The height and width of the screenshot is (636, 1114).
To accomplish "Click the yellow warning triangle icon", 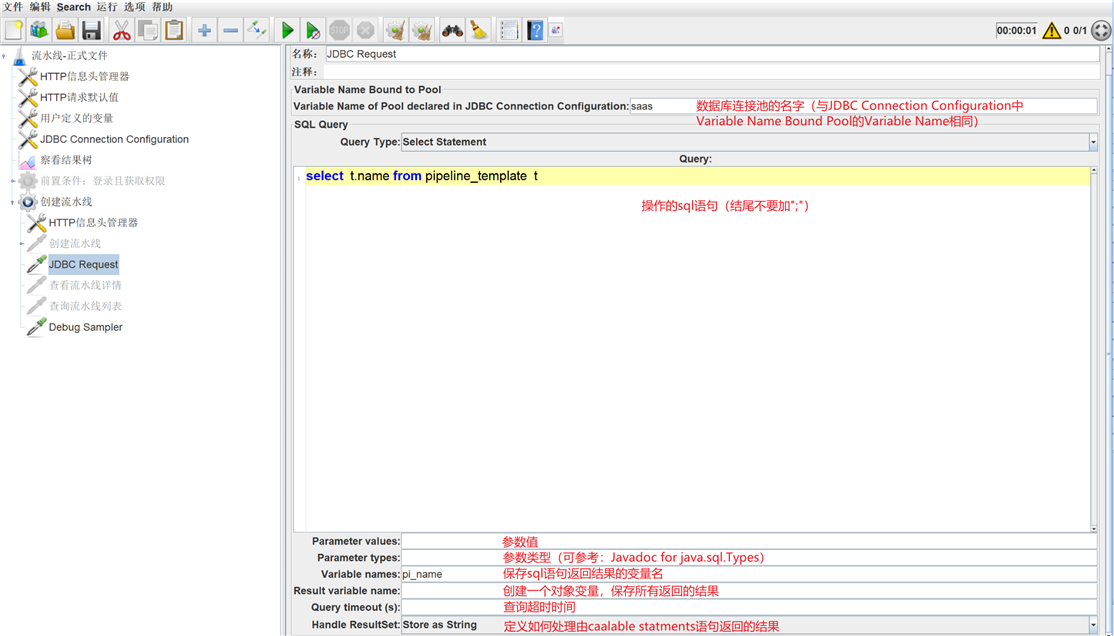I will click(x=1051, y=31).
